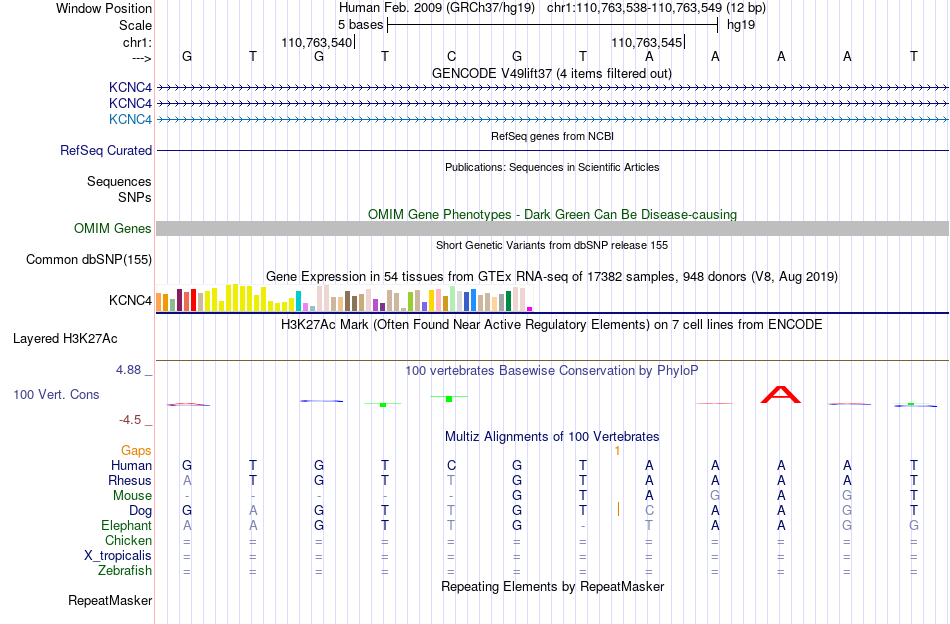The image size is (950, 624).
Task: Click the orange gap marker in Dog row
Action: [x=618, y=509]
